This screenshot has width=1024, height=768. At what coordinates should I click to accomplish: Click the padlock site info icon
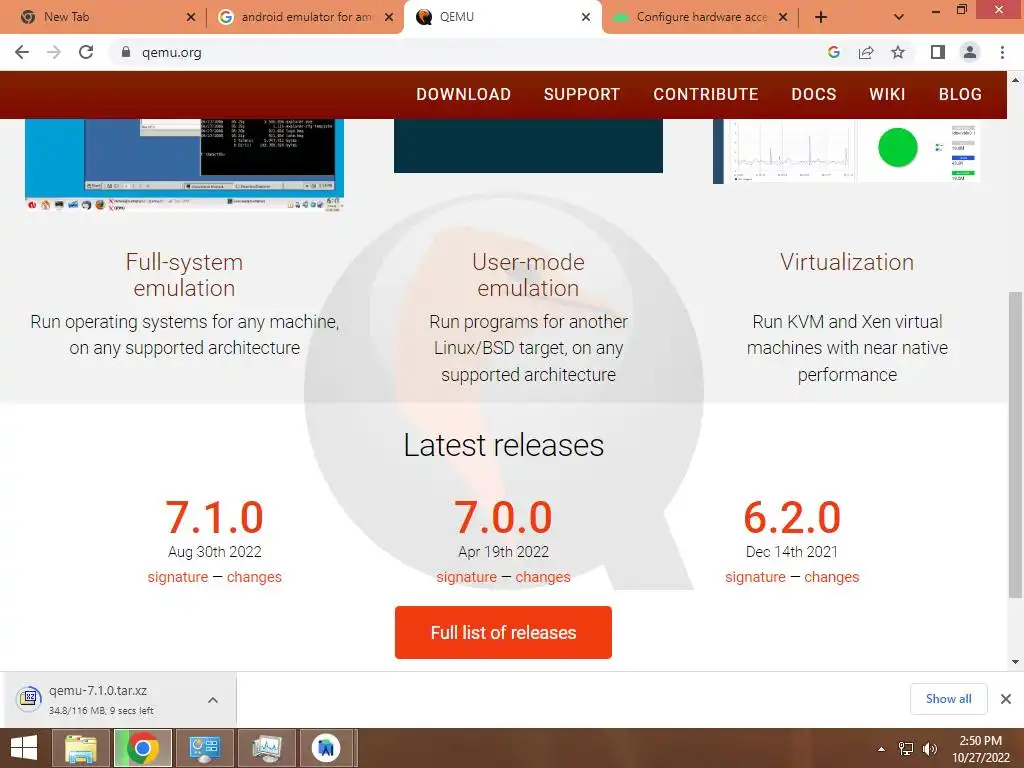126,52
